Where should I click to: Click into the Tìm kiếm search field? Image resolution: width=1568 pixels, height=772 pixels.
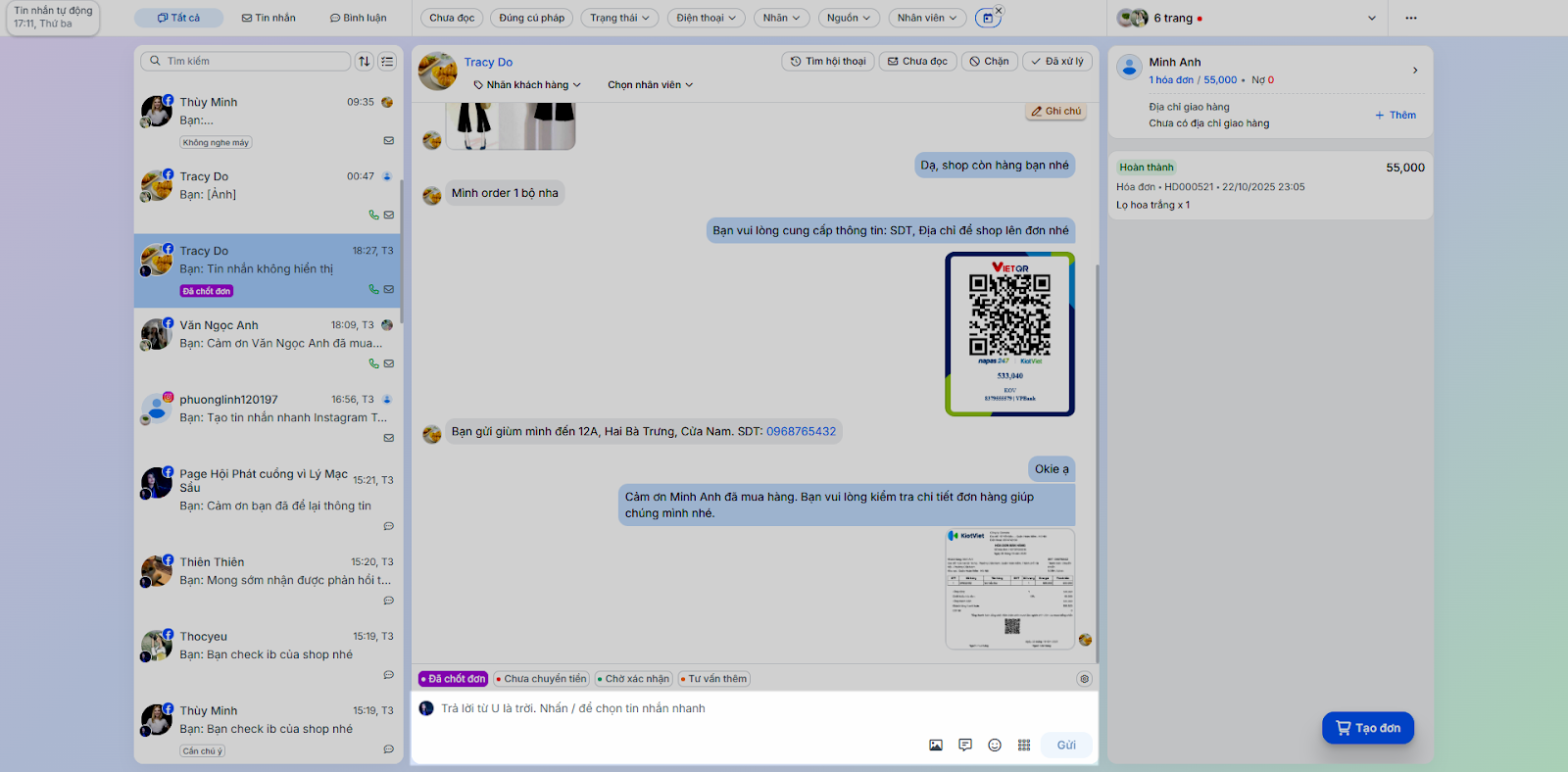tap(246, 61)
